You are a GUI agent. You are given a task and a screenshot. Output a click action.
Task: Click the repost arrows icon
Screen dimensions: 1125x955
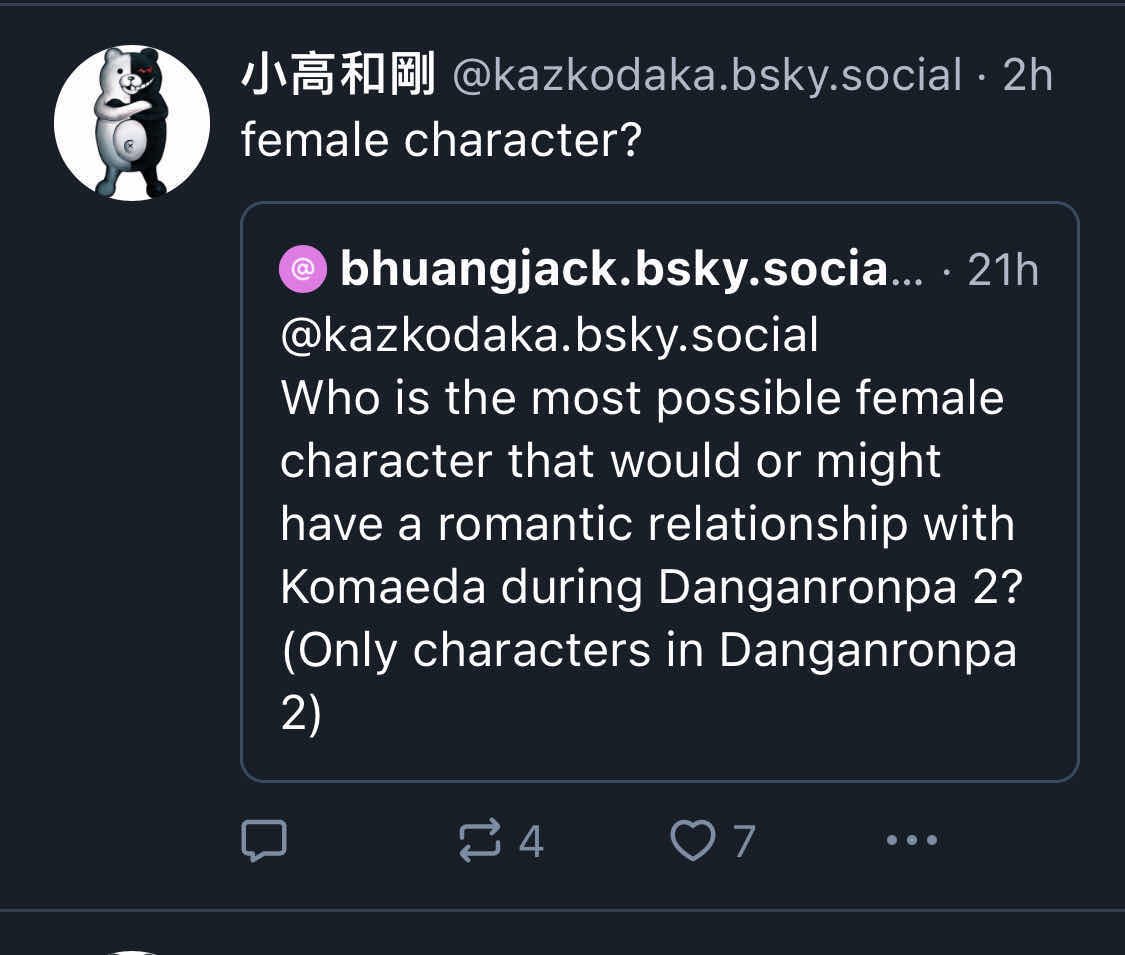[480, 841]
